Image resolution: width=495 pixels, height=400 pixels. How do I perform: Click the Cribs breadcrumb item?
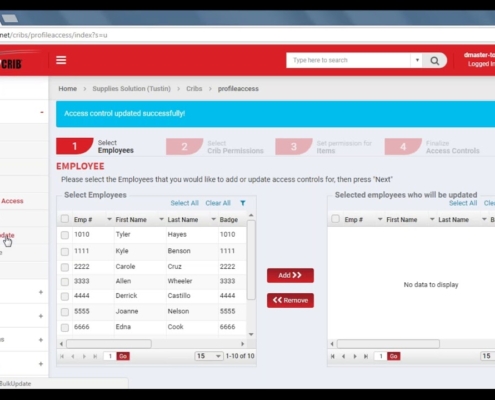coord(194,89)
